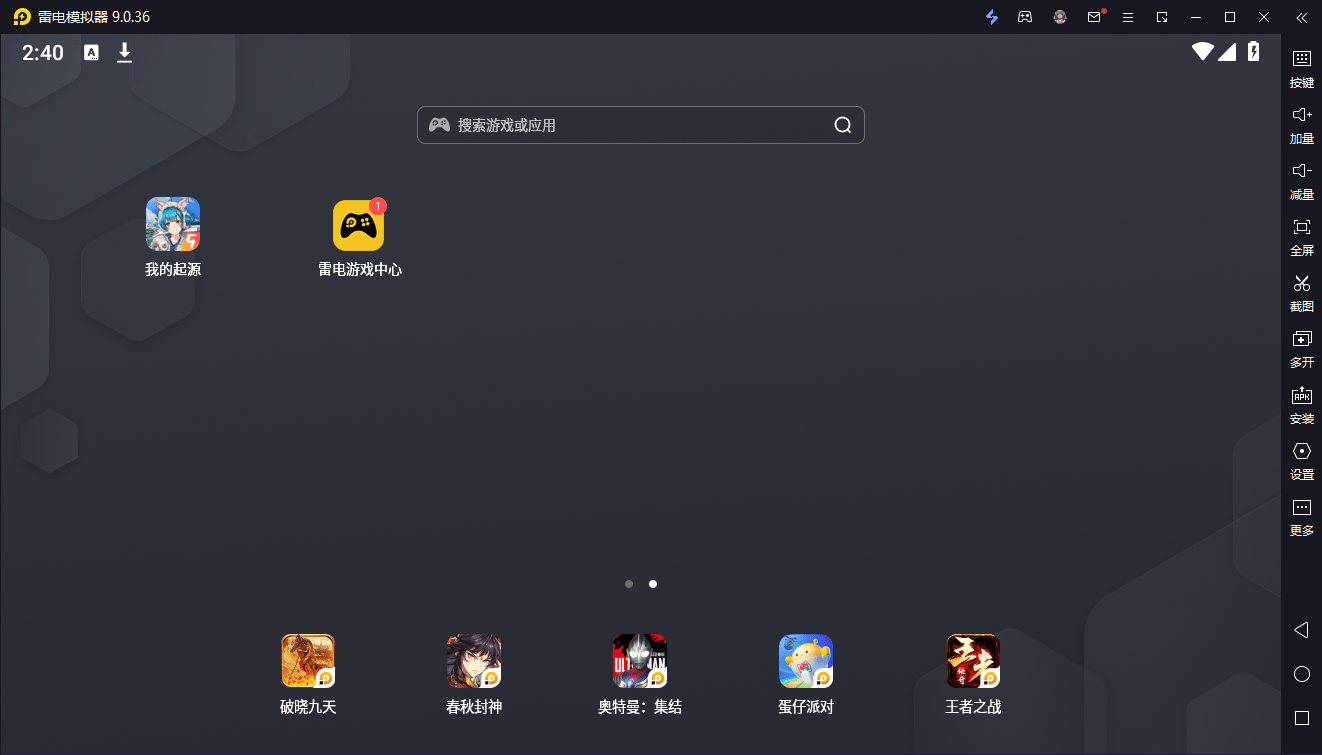Screen dimensions: 1322x755
Task: Launch the 春秋封神 game
Action: tap(474, 661)
